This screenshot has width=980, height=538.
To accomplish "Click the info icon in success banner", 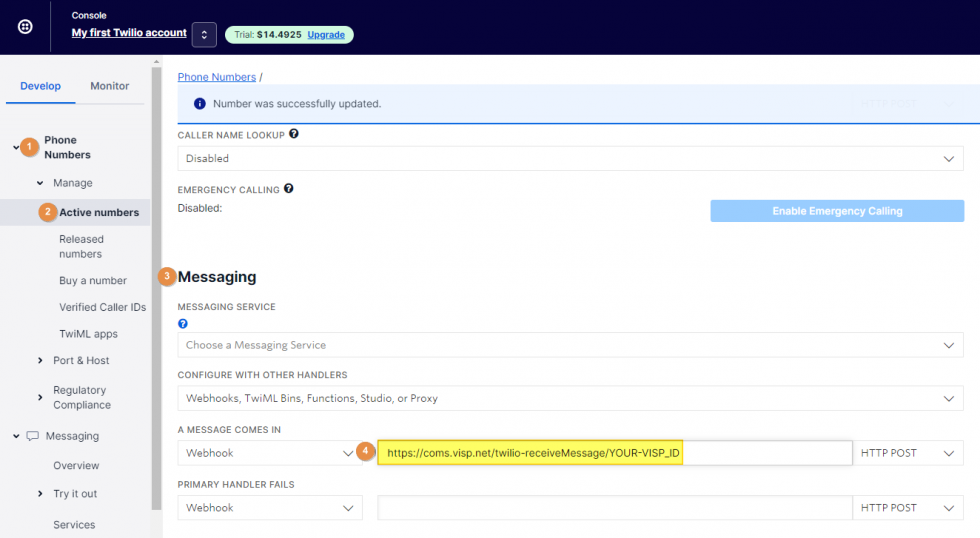I will point(199,104).
